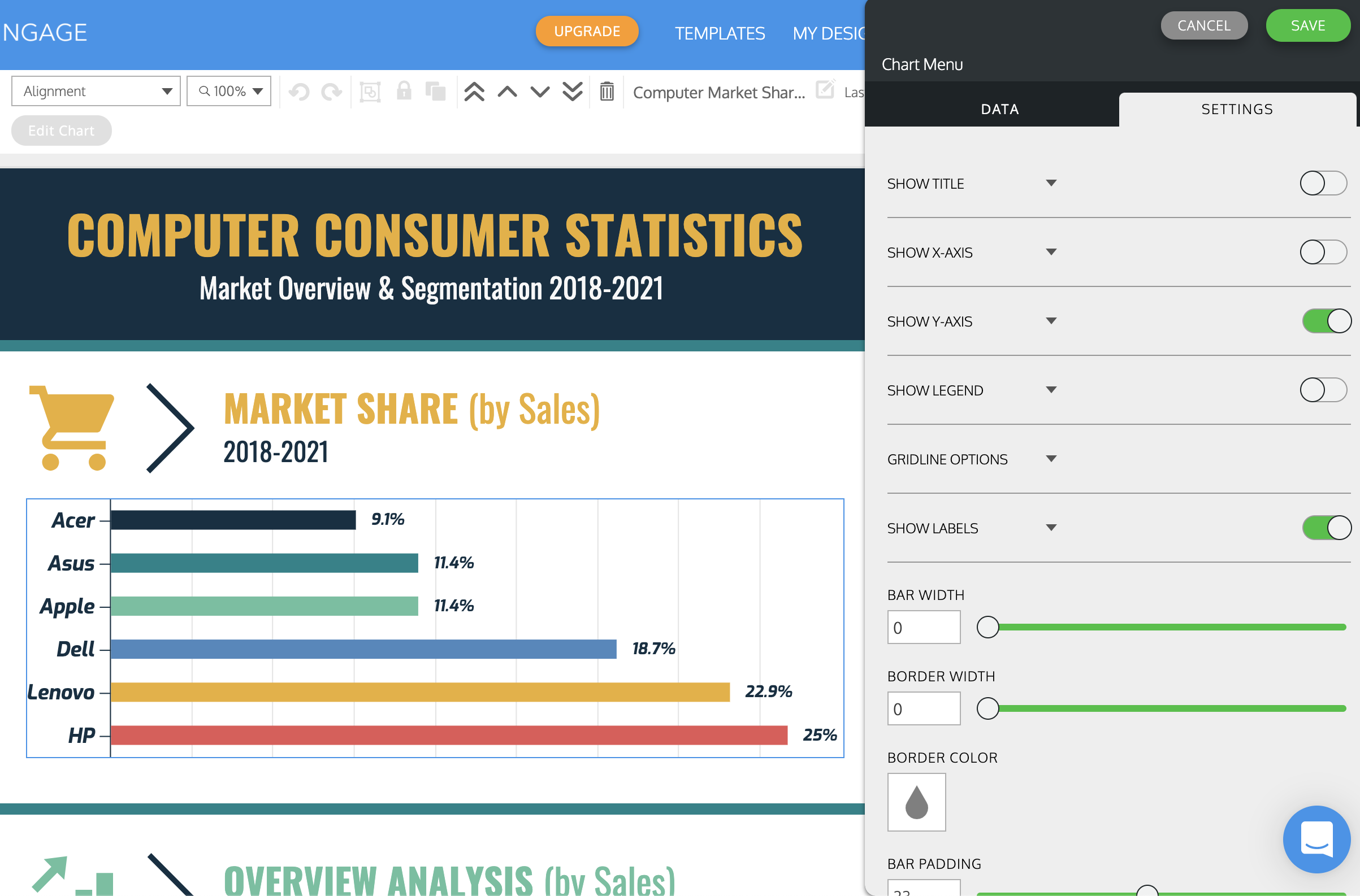Screen dimensions: 1360x896
Task: Bring element to front double-chevron icon
Action: (474, 92)
